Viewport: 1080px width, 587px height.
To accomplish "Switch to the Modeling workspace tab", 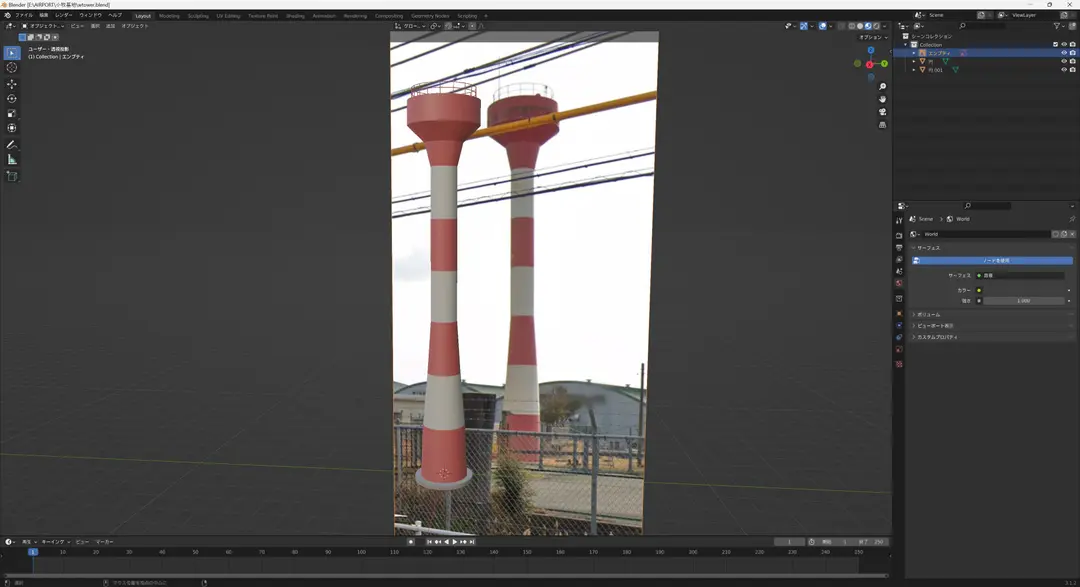I will pos(169,16).
